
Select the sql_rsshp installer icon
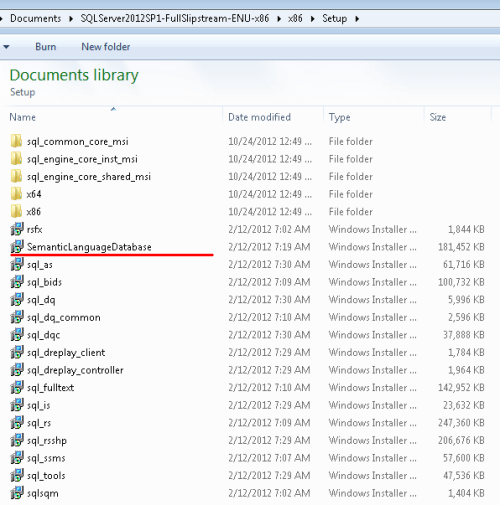(17, 440)
